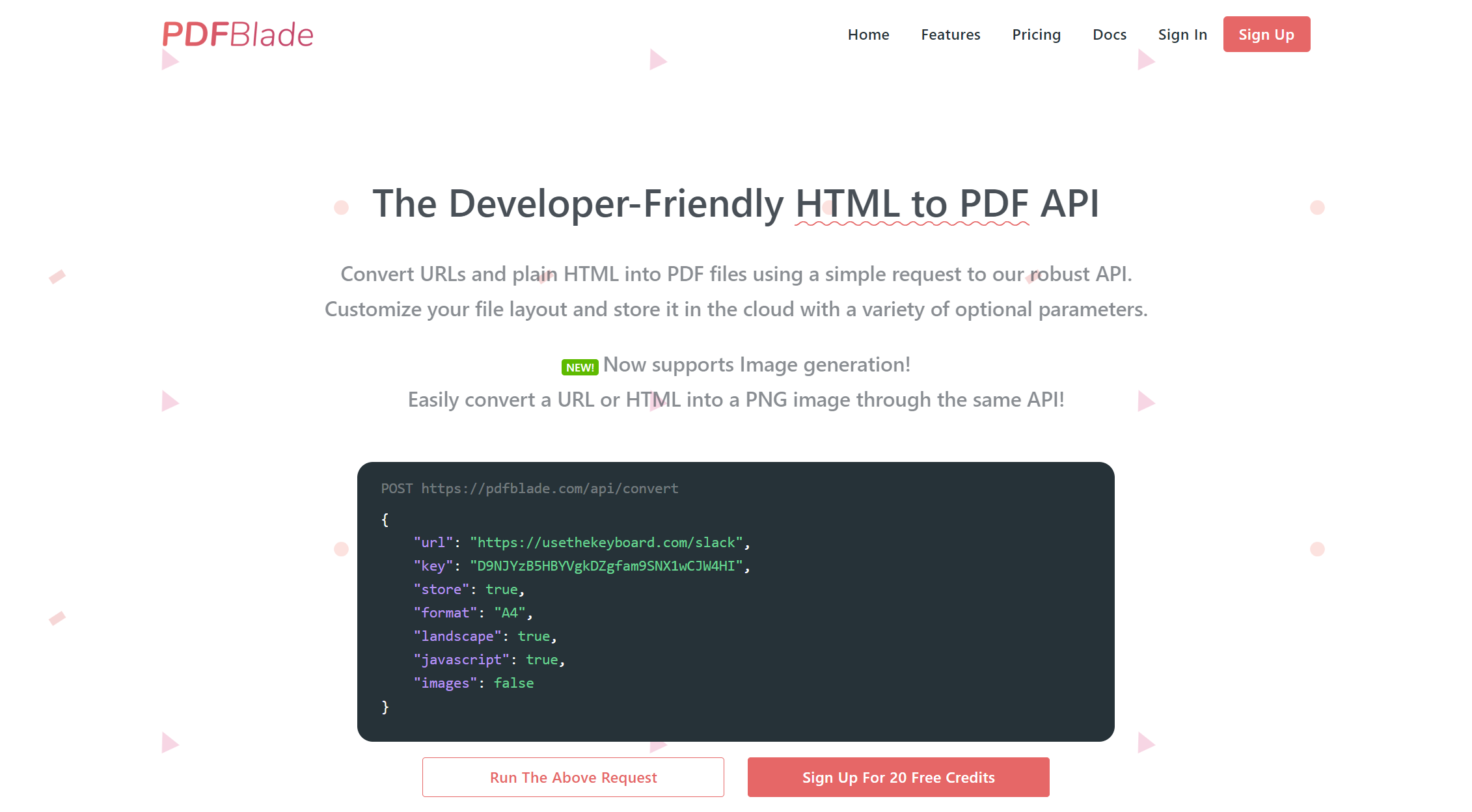Go to the Pricing page
1472x812 pixels.
[x=1036, y=34]
